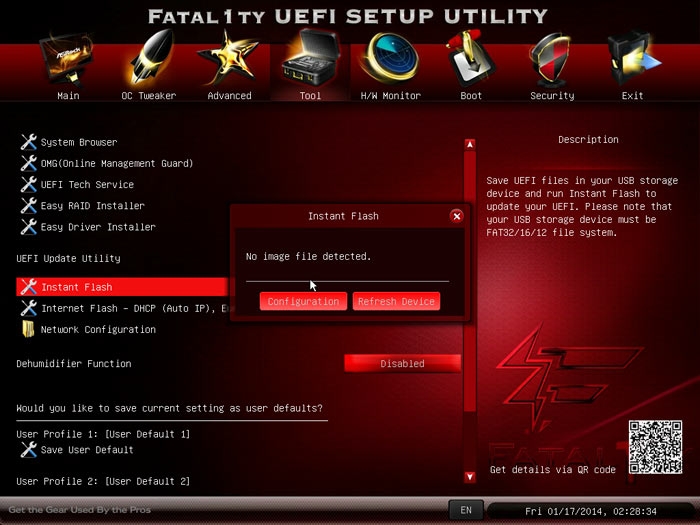Open the Main monitor icon
The image size is (700, 525).
[x=67, y=60]
